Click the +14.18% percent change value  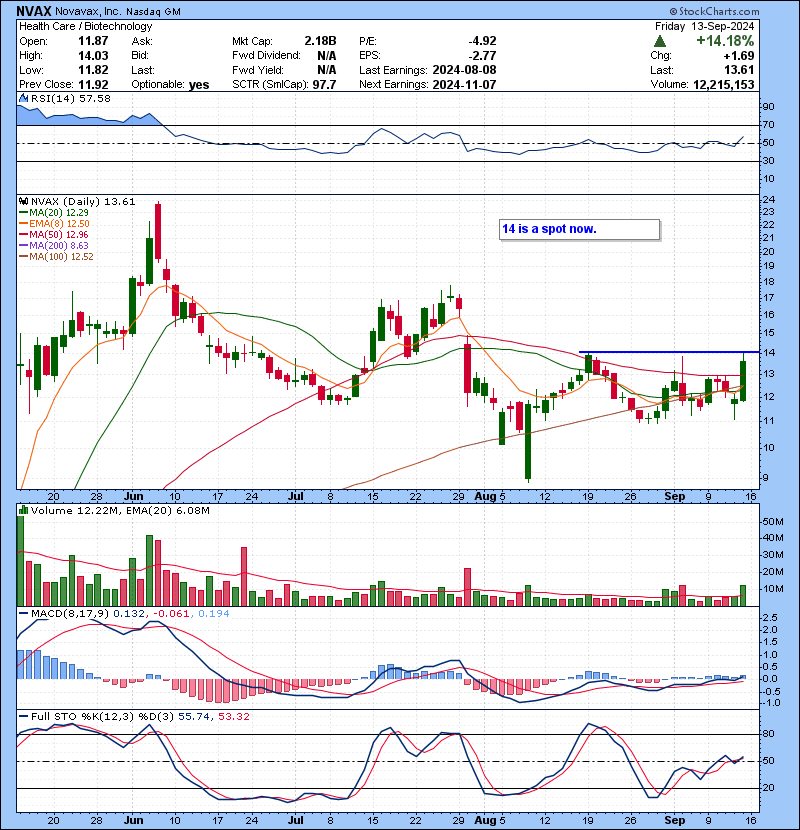click(725, 41)
